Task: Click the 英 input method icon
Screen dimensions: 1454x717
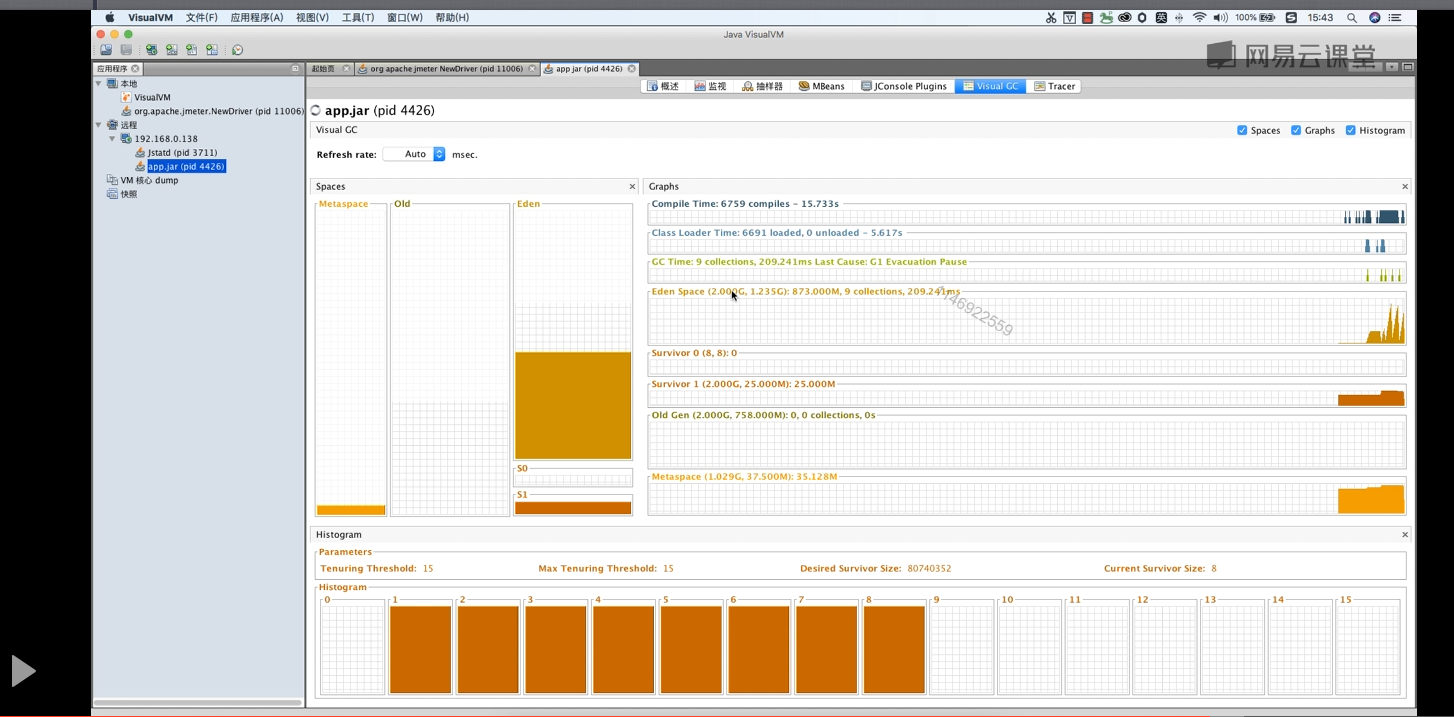Action: [1161, 17]
